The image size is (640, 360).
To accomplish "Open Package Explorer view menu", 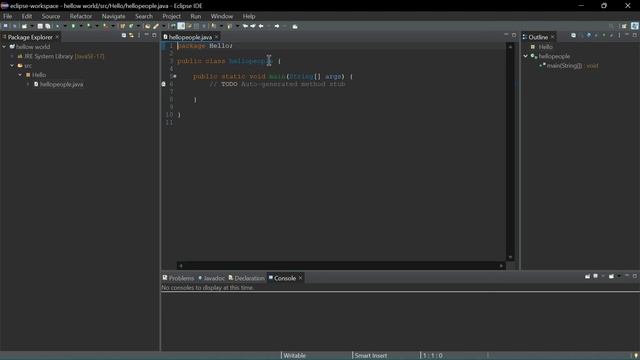I will [139, 36].
